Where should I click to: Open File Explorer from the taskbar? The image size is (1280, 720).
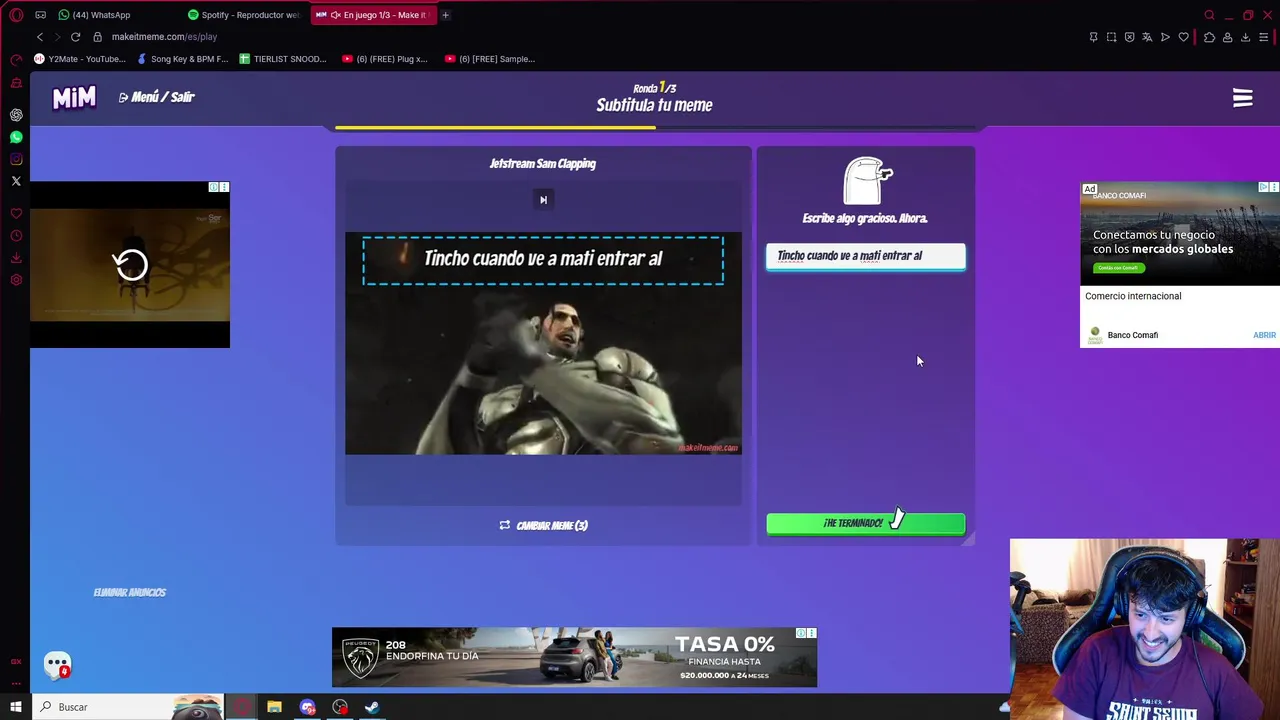tap(274, 707)
